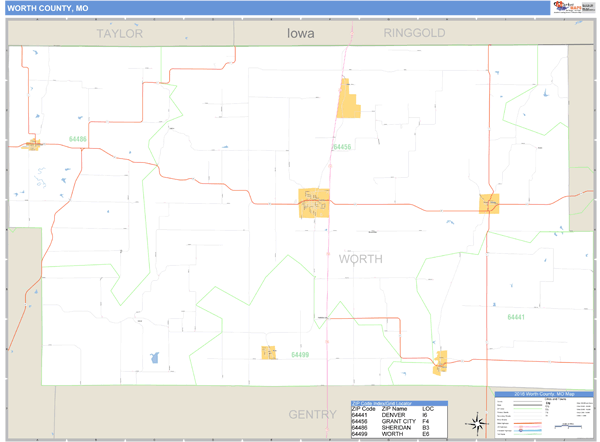Click the map legend title bar
This screenshot has height=442, width=600.
pos(544,395)
